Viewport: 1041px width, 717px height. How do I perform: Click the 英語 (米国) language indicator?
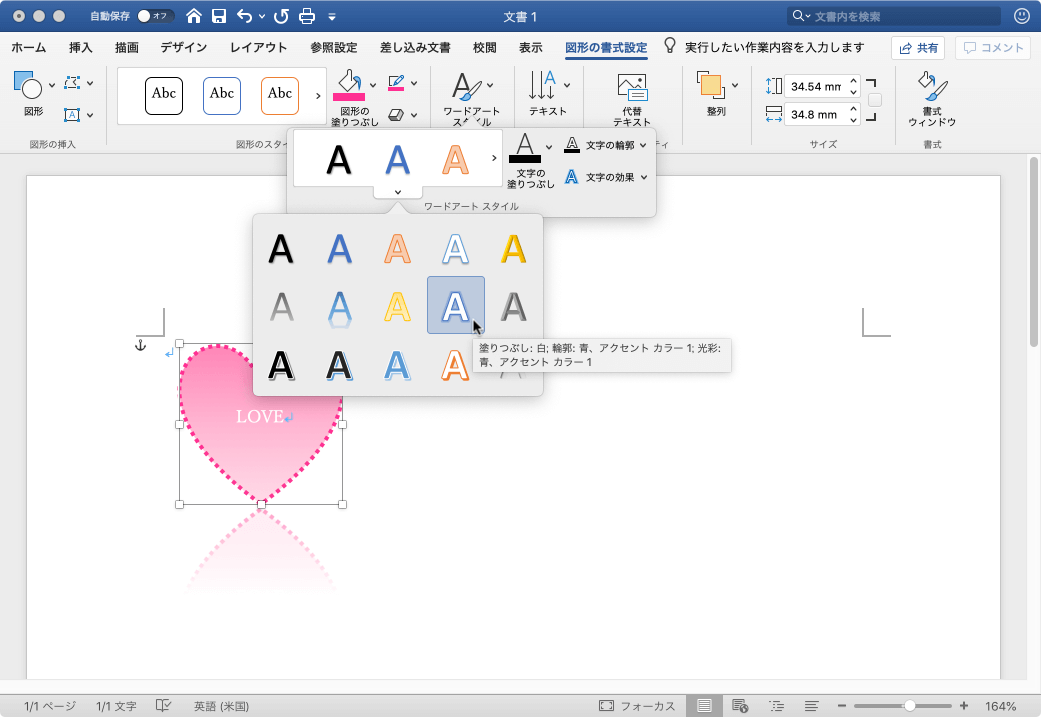(221, 706)
